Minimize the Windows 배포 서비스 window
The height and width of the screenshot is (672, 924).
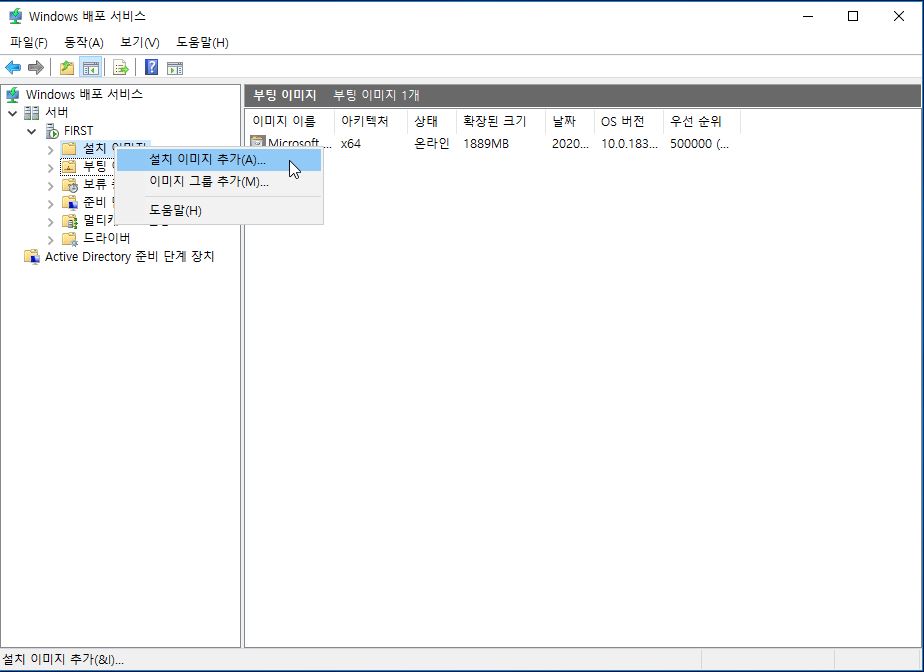[808, 17]
